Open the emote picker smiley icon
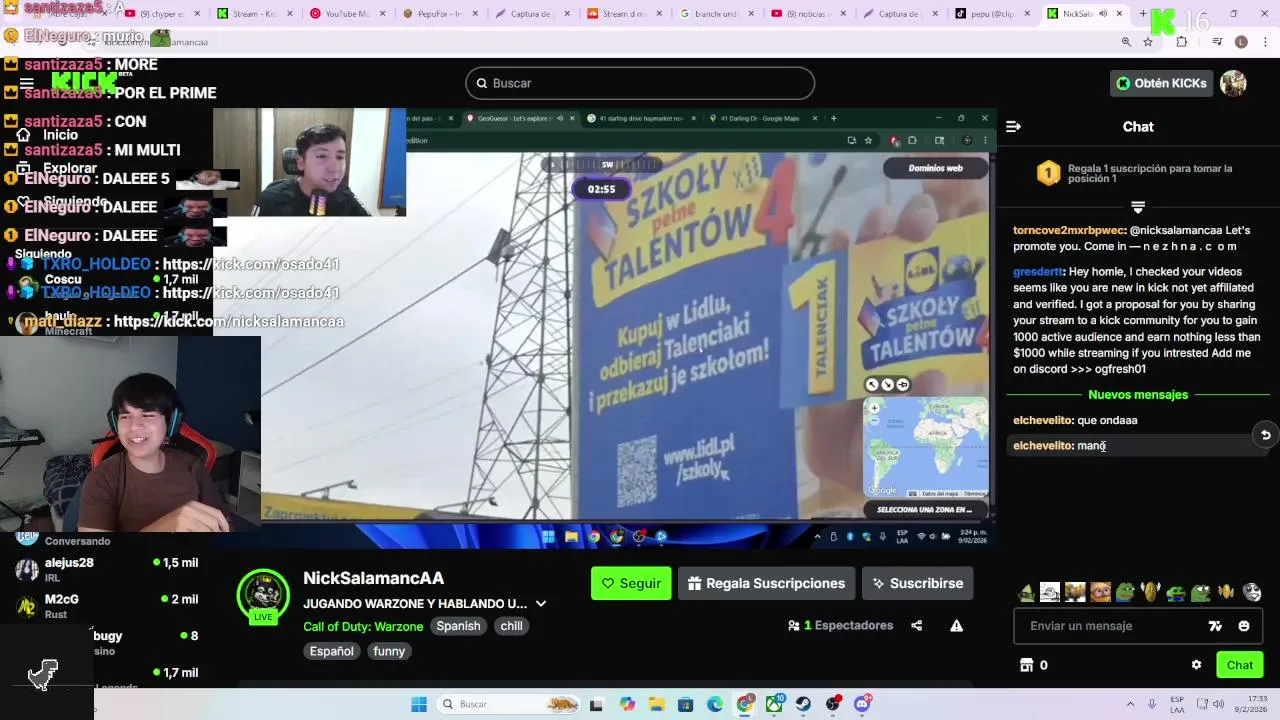This screenshot has height=720, width=1280. click(1243, 626)
